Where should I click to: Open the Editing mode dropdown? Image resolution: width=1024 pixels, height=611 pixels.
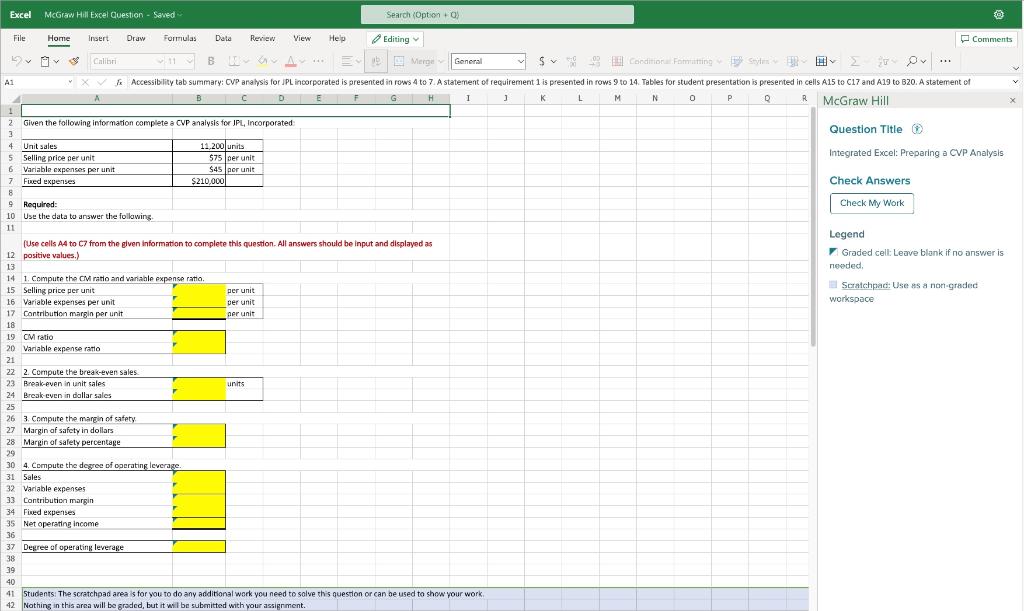pos(395,39)
